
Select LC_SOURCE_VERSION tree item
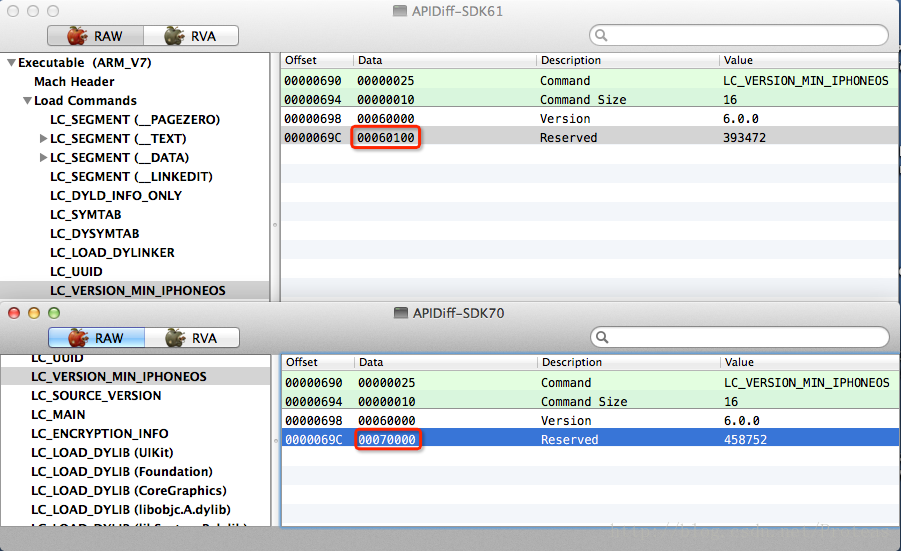coord(96,395)
